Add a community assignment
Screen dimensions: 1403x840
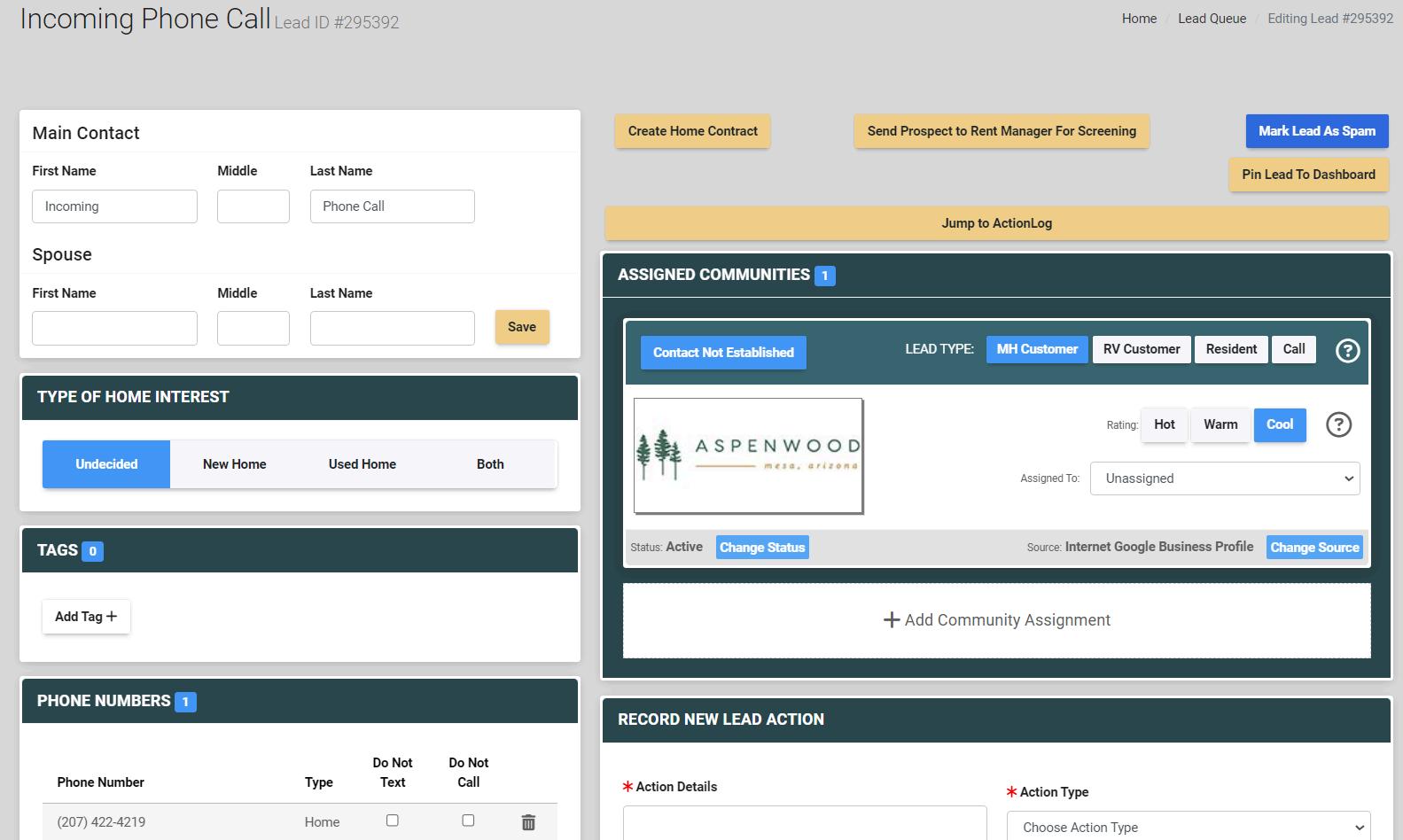(x=997, y=620)
